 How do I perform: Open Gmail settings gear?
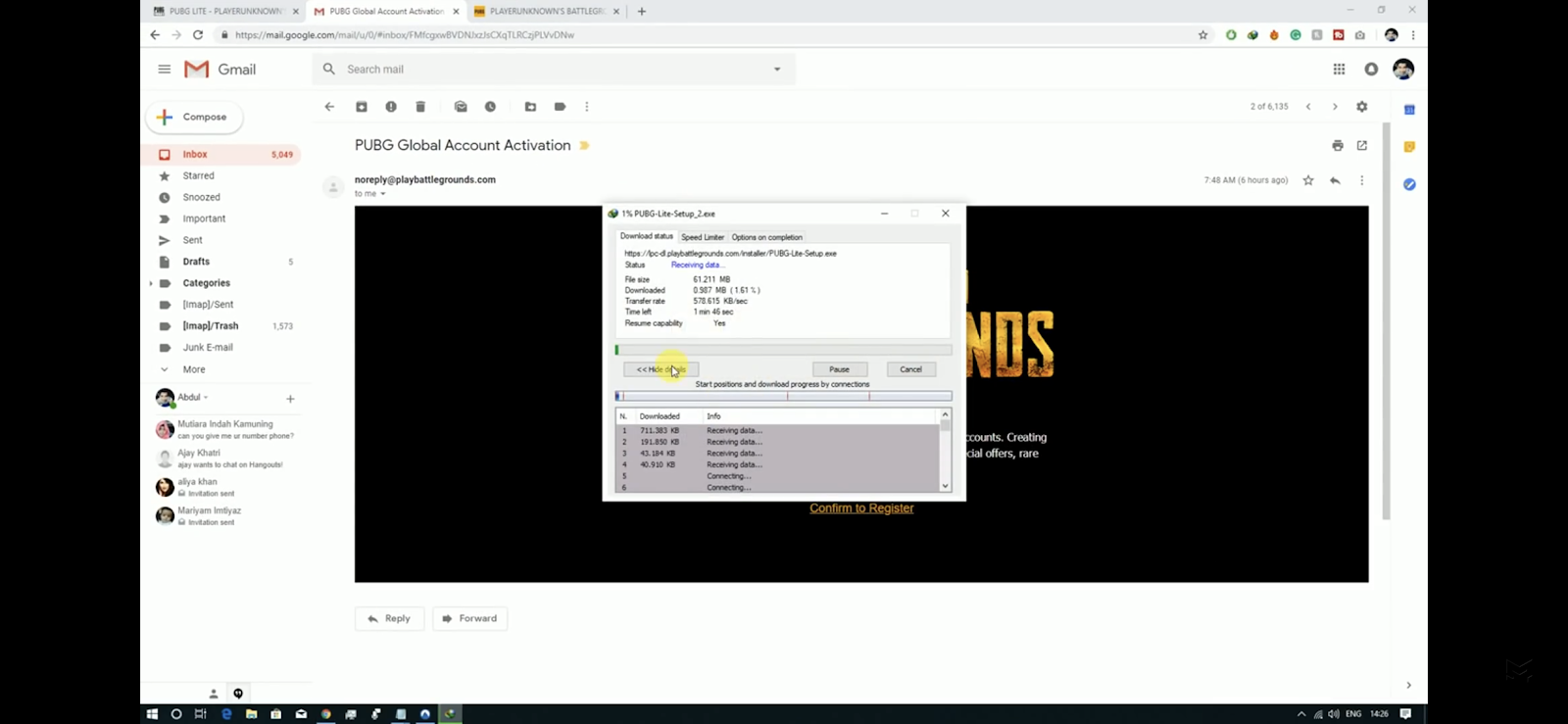point(1362,107)
